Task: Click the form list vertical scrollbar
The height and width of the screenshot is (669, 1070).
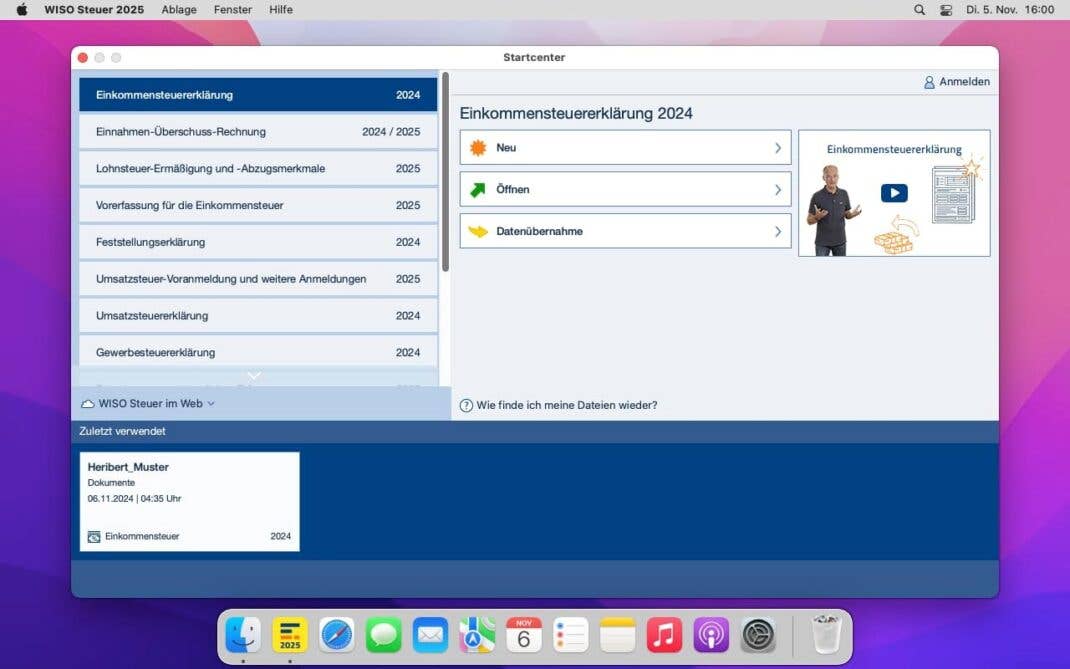Action: point(445,170)
